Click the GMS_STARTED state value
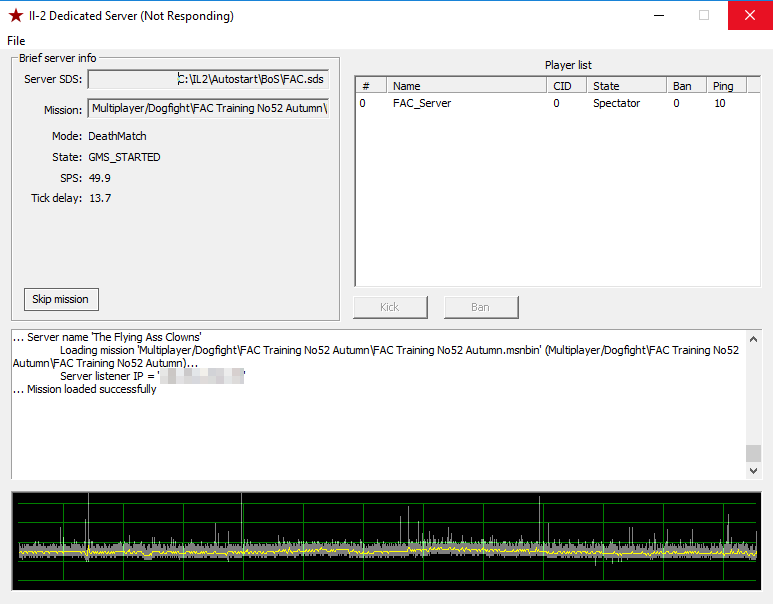 pos(124,157)
